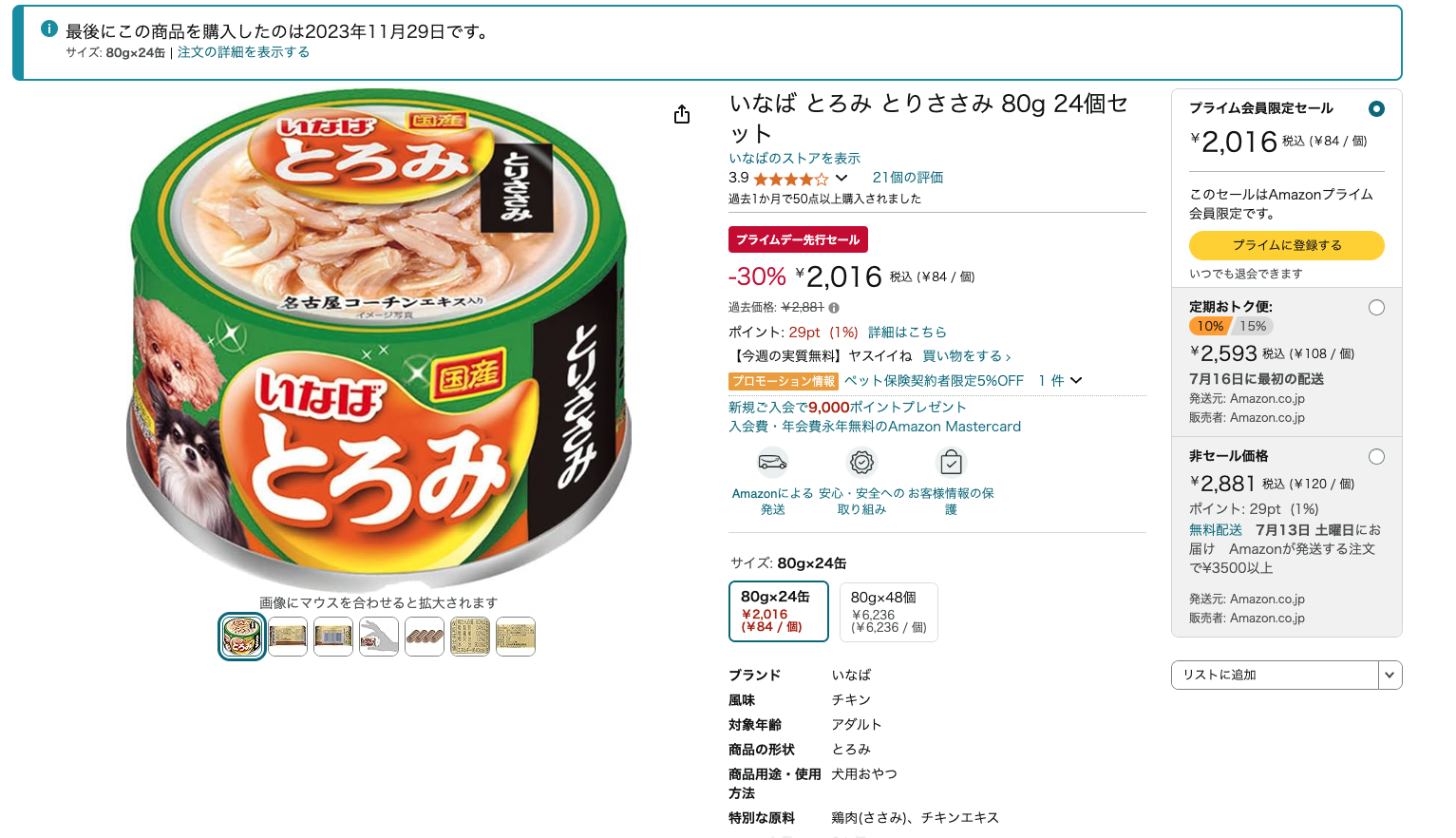This screenshot has height=838, width=1456.
Task: Choose the 80g×48個 size option
Action: [x=888, y=611]
